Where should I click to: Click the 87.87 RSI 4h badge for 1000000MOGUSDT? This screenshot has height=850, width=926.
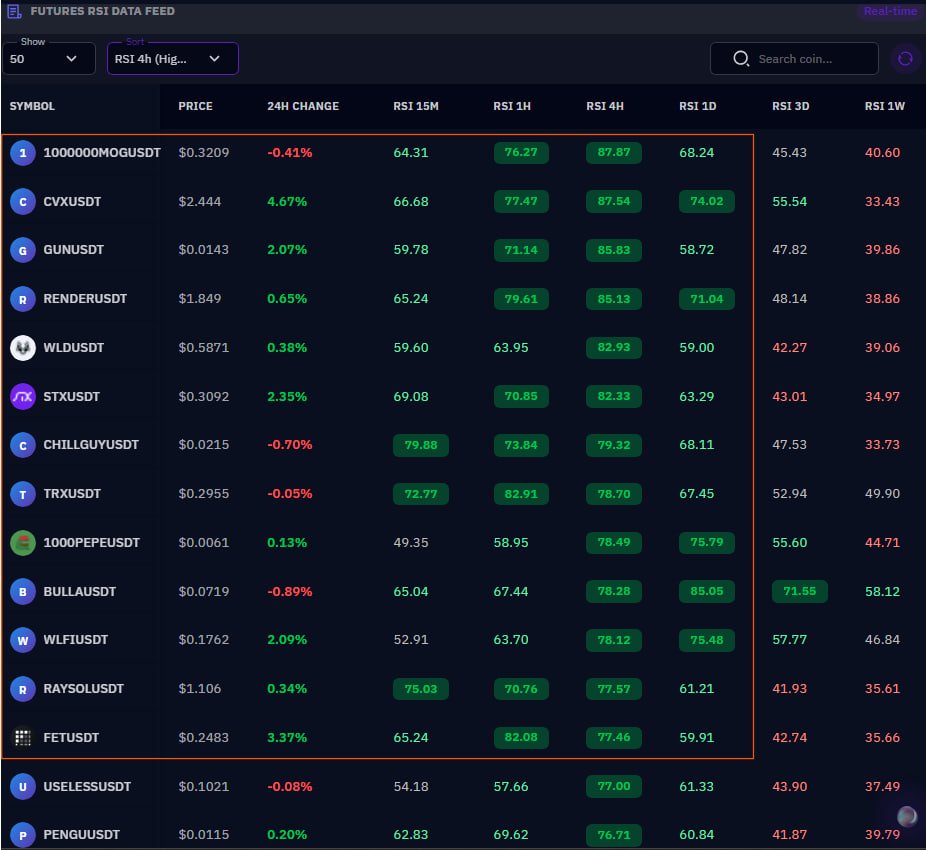tap(613, 152)
